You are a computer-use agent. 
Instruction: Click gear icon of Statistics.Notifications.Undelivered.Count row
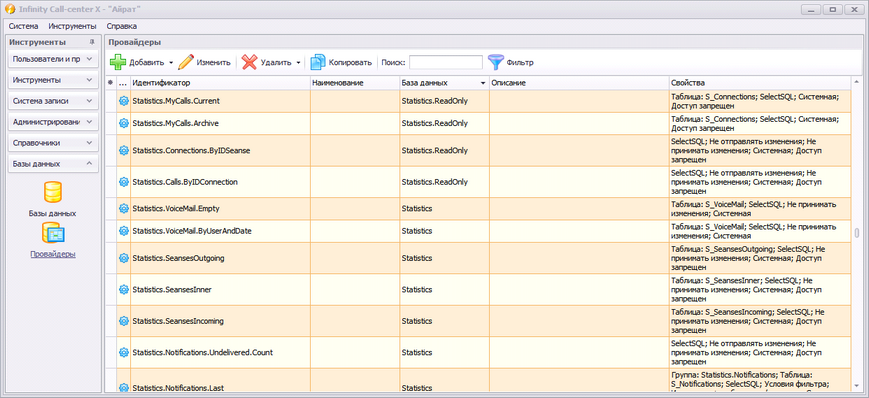[x=124, y=352]
